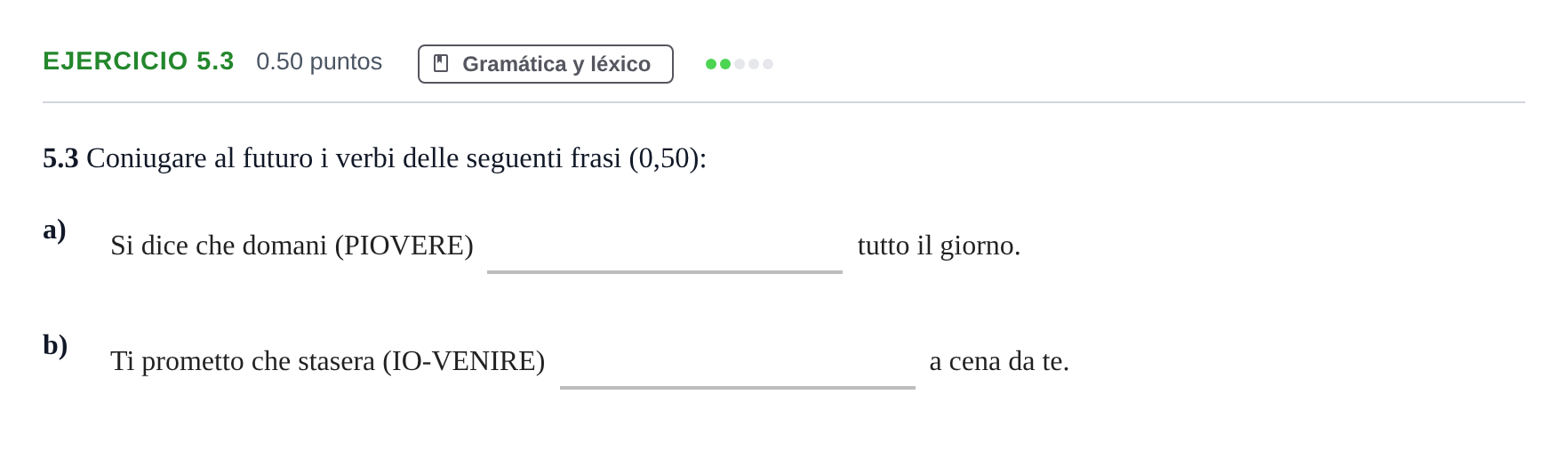Click the 0.50 puntos label

[319, 61]
